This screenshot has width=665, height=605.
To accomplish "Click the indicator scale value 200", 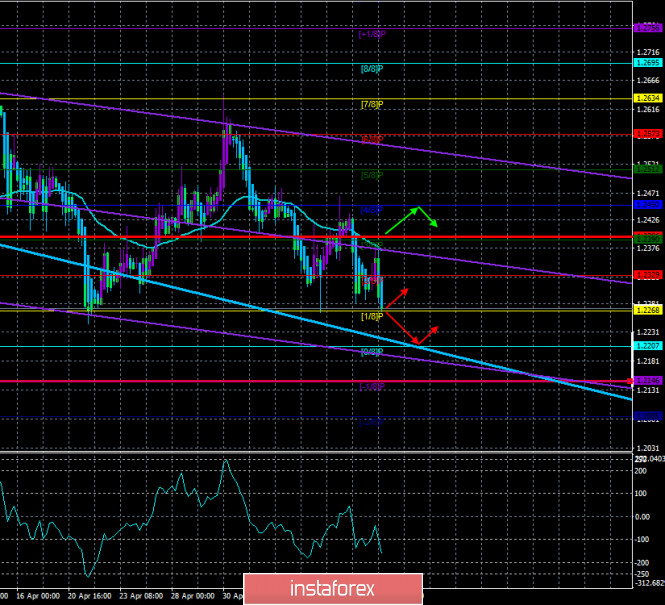I will tap(641, 471).
